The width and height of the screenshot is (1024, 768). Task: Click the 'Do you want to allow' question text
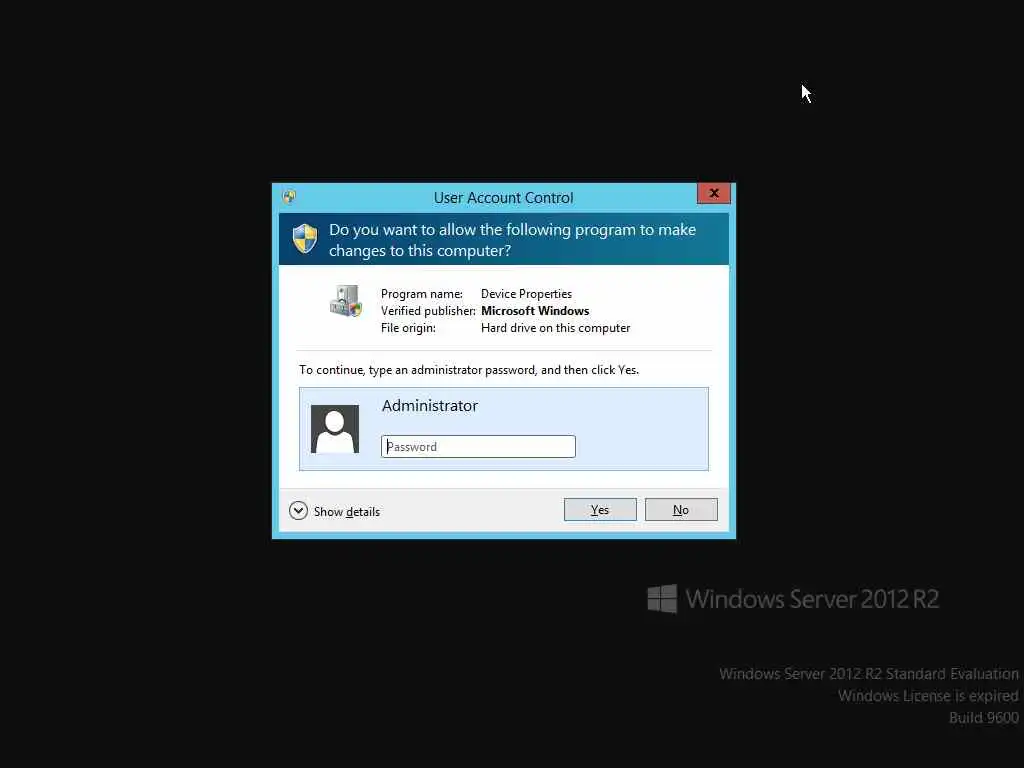[513, 240]
